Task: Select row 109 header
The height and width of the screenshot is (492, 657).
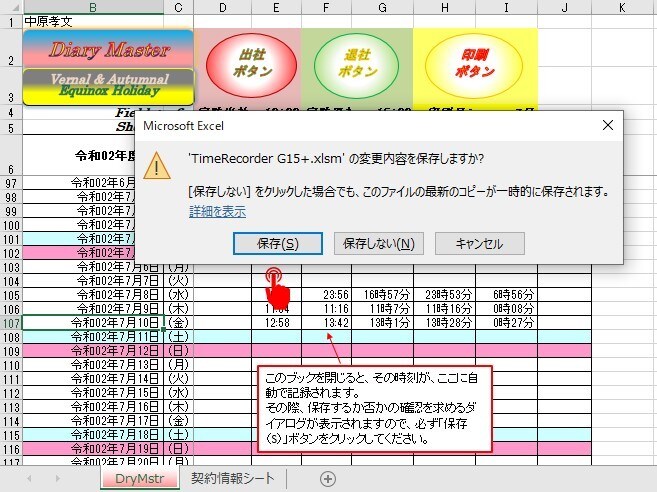Action: click(x=11, y=351)
